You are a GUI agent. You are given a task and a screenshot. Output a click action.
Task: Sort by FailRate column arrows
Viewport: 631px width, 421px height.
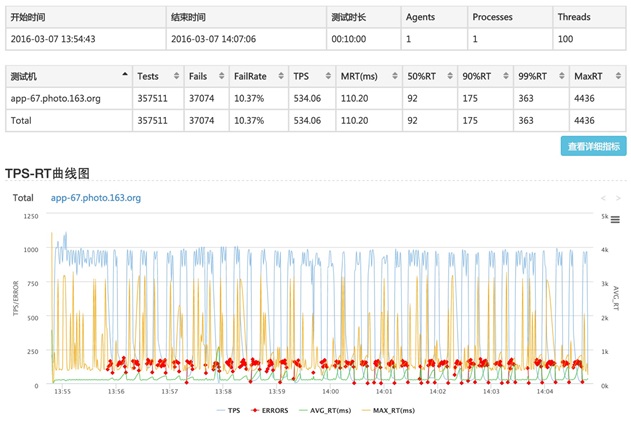(281, 76)
